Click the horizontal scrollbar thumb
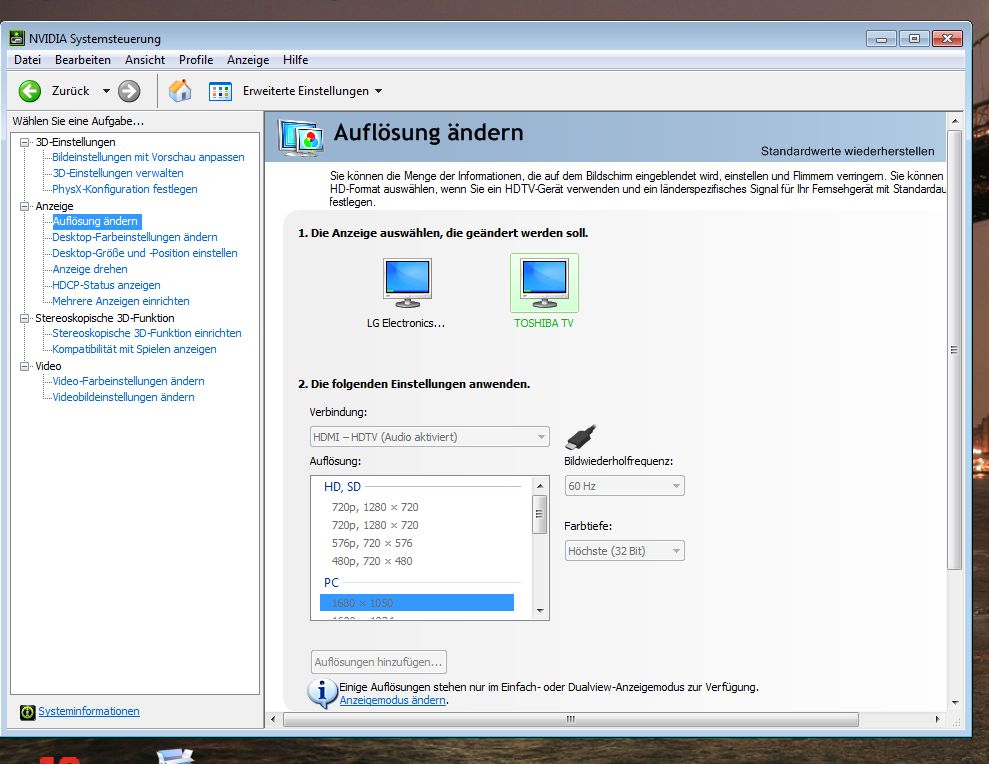 pos(571,719)
